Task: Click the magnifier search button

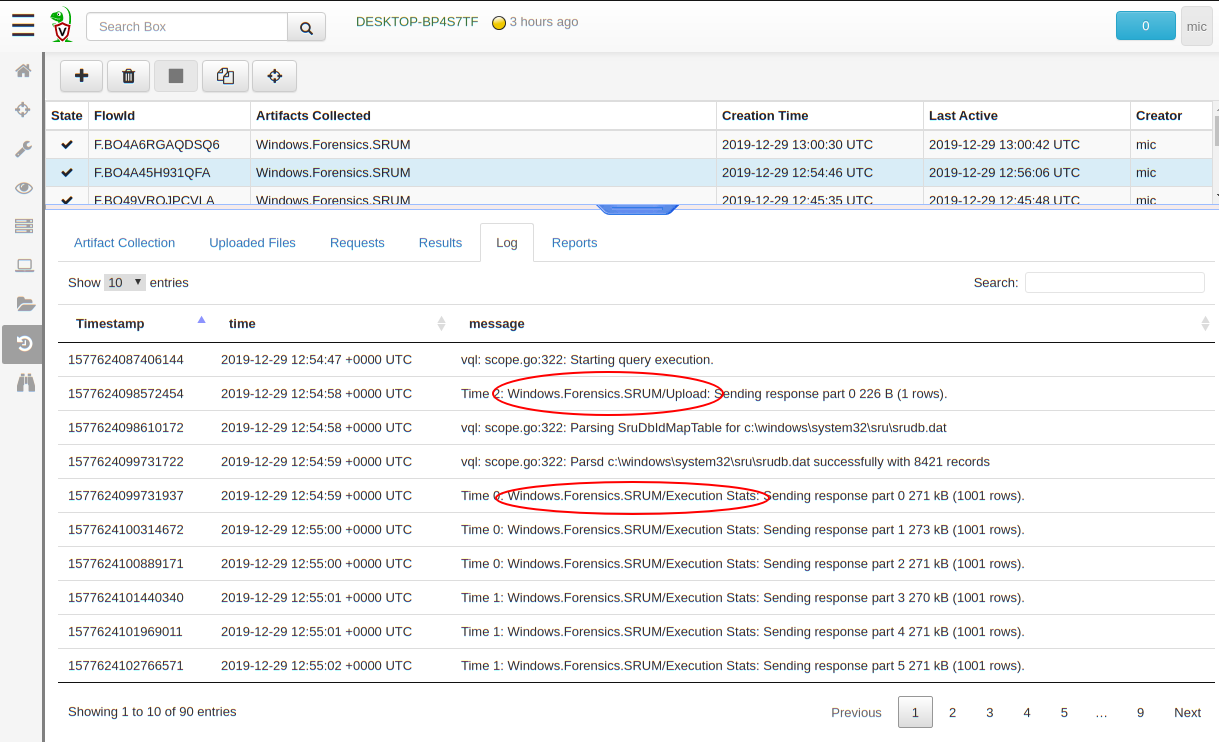Action: (306, 27)
